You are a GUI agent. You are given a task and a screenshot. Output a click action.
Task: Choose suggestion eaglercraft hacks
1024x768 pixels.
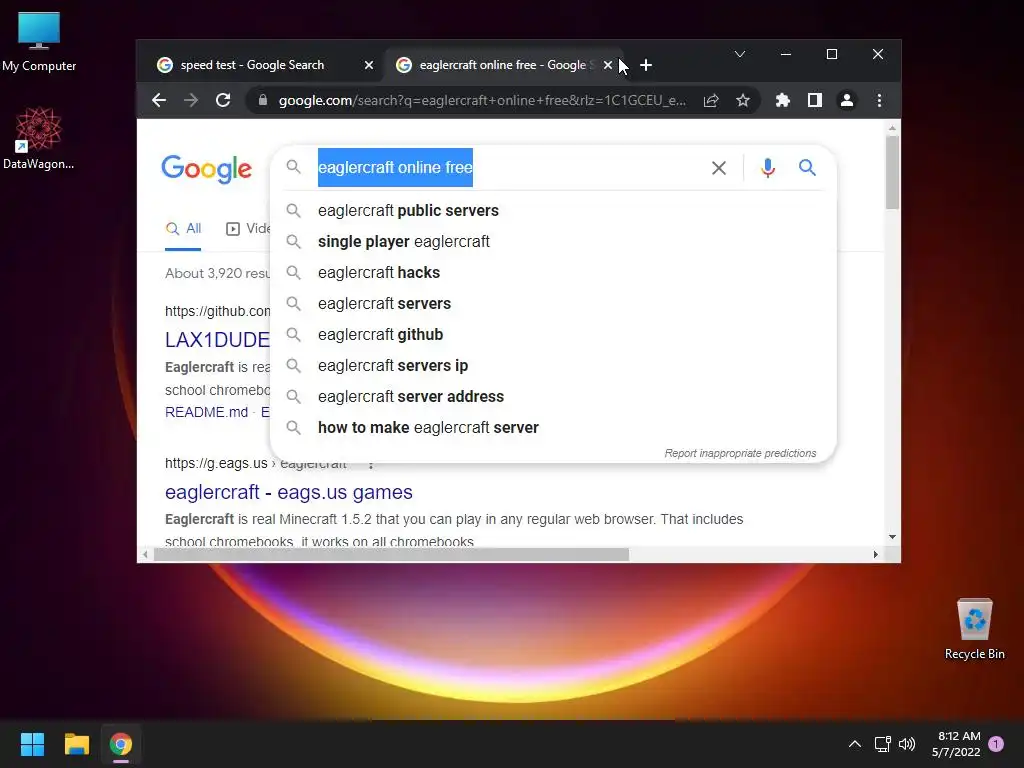tap(552, 272)
